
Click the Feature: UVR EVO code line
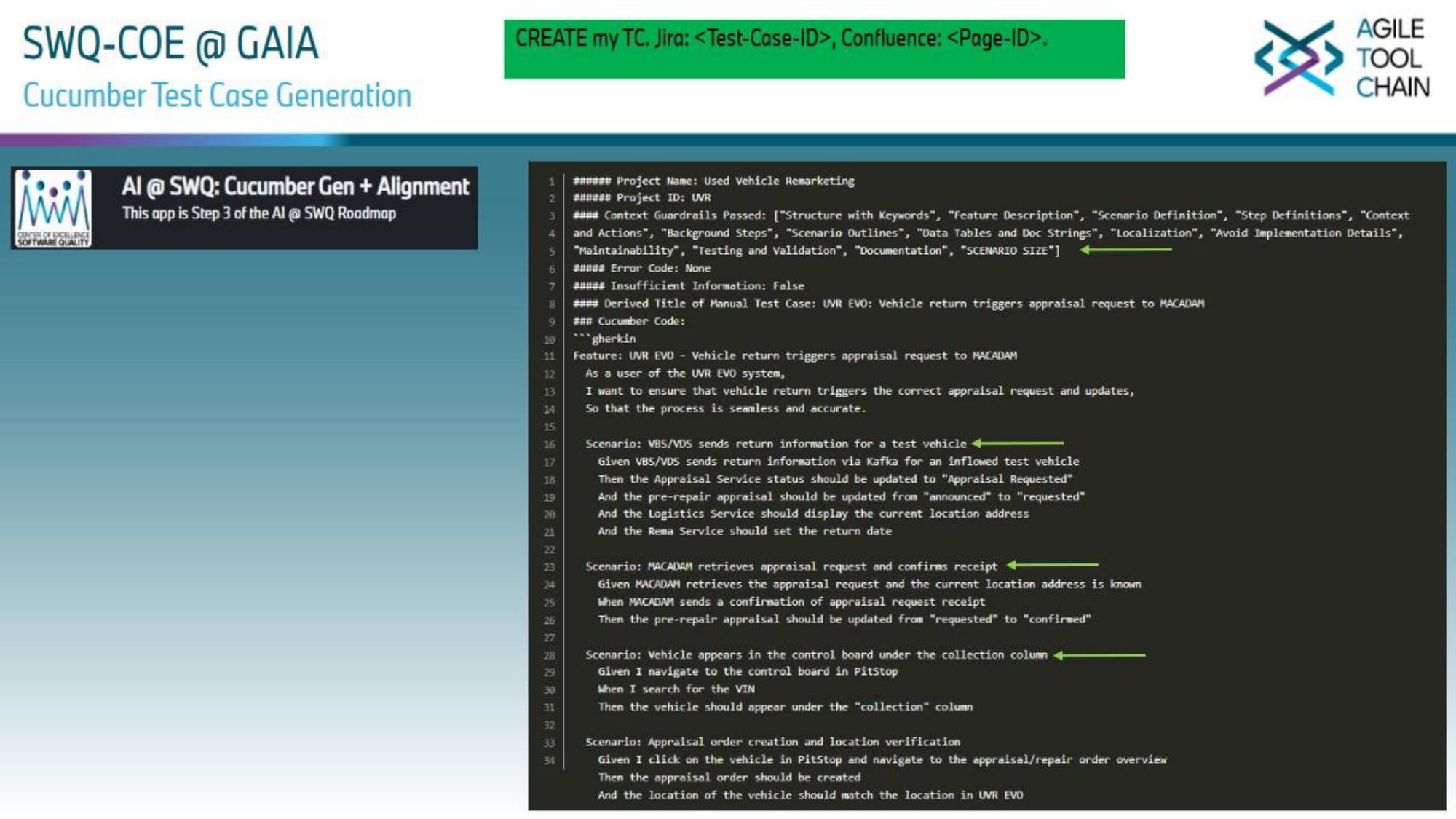(x=794, y=356)
